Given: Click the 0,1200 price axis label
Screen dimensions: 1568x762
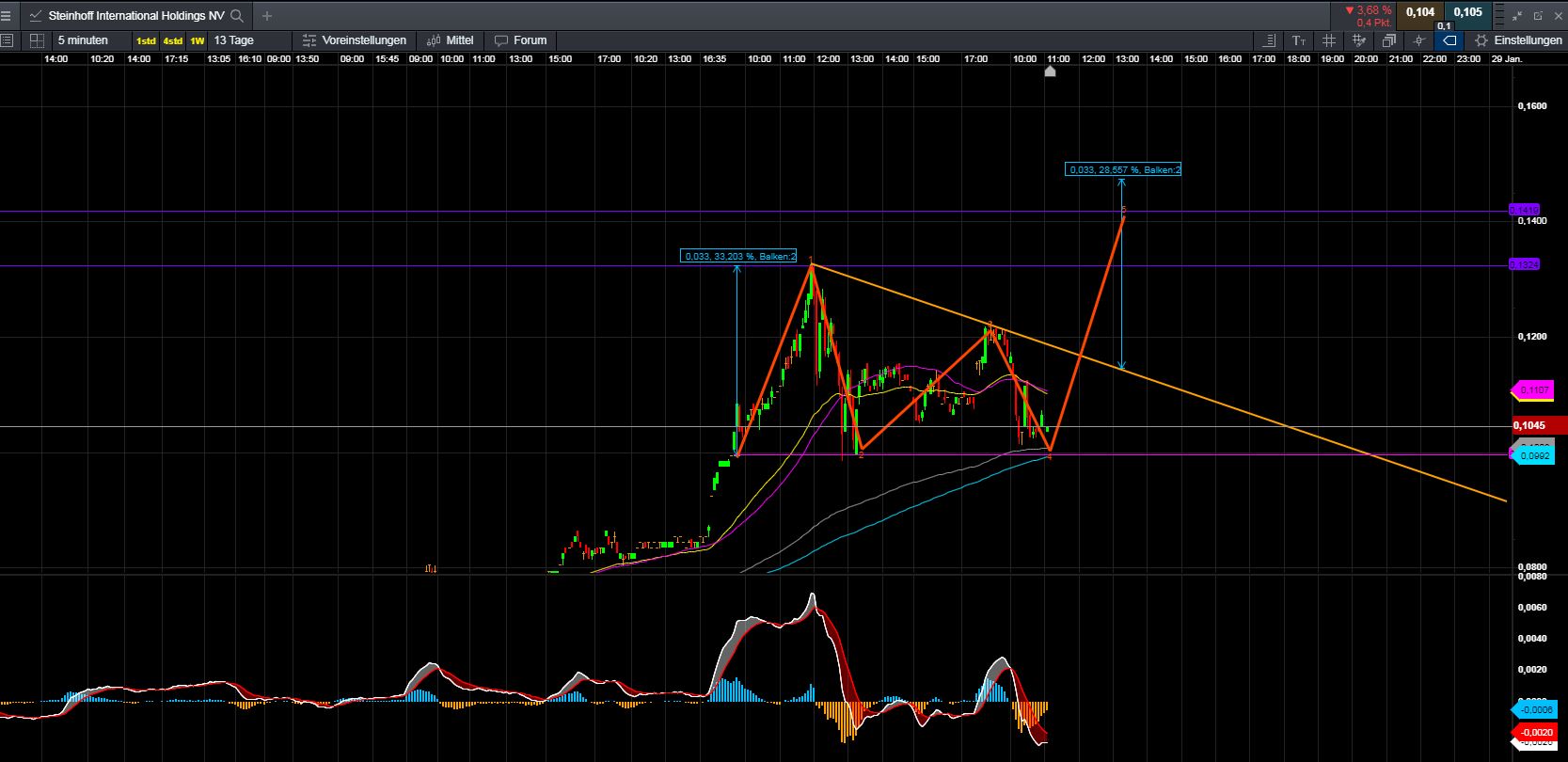Looking at the screenshot, I should pyautogui.click(x=1532, y=337).
